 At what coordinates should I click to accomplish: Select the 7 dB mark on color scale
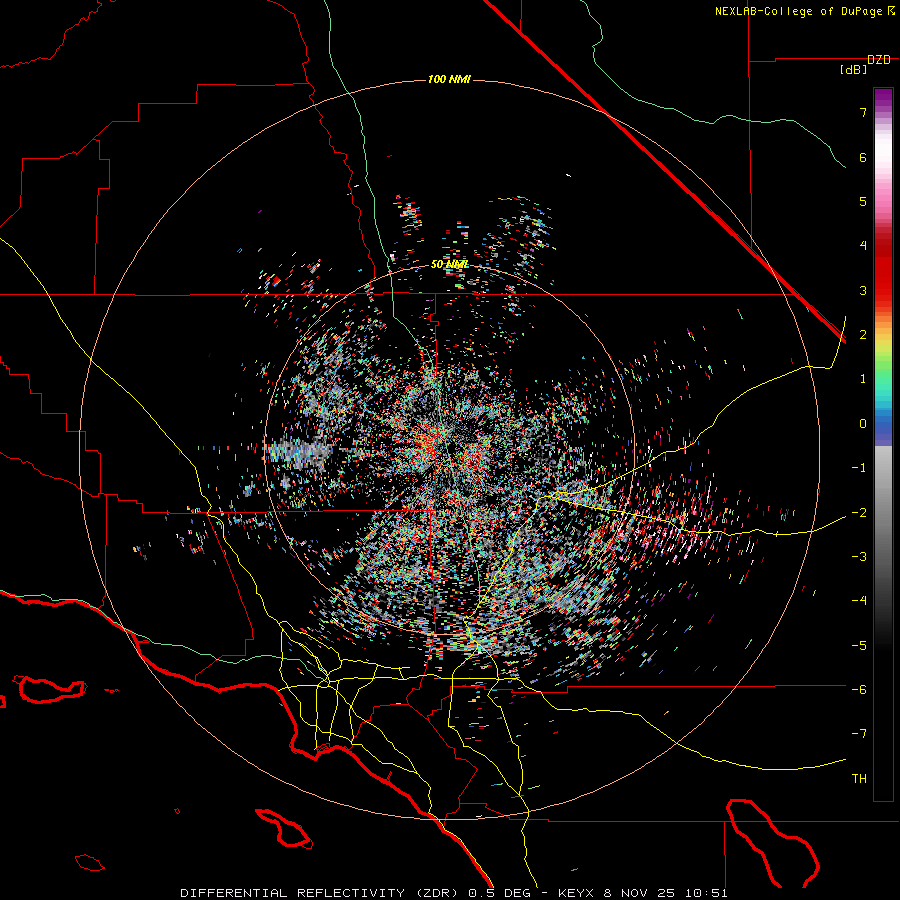click(863, 112)
